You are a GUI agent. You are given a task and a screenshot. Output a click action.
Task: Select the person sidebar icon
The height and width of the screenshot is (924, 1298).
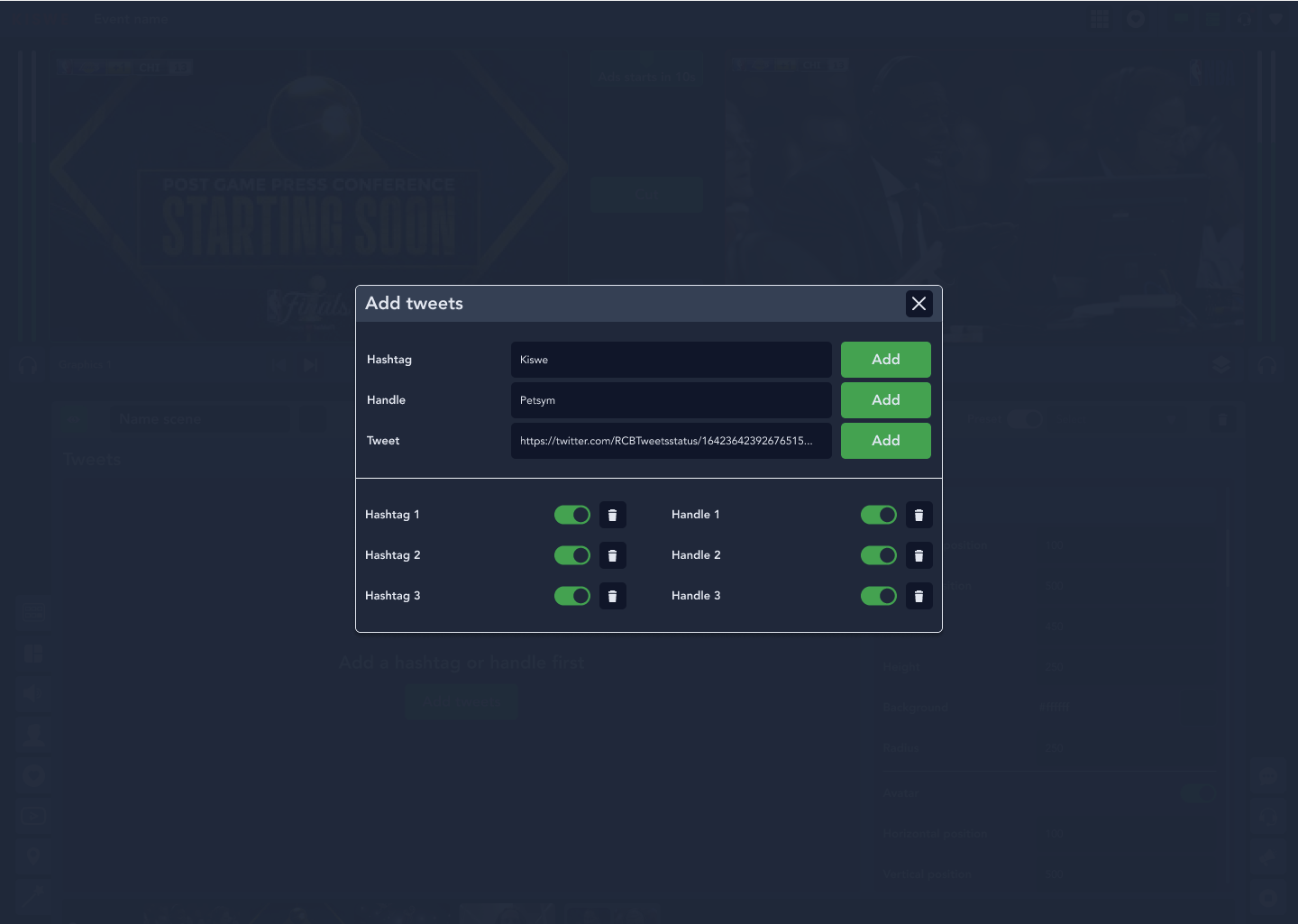pos(33,735)
